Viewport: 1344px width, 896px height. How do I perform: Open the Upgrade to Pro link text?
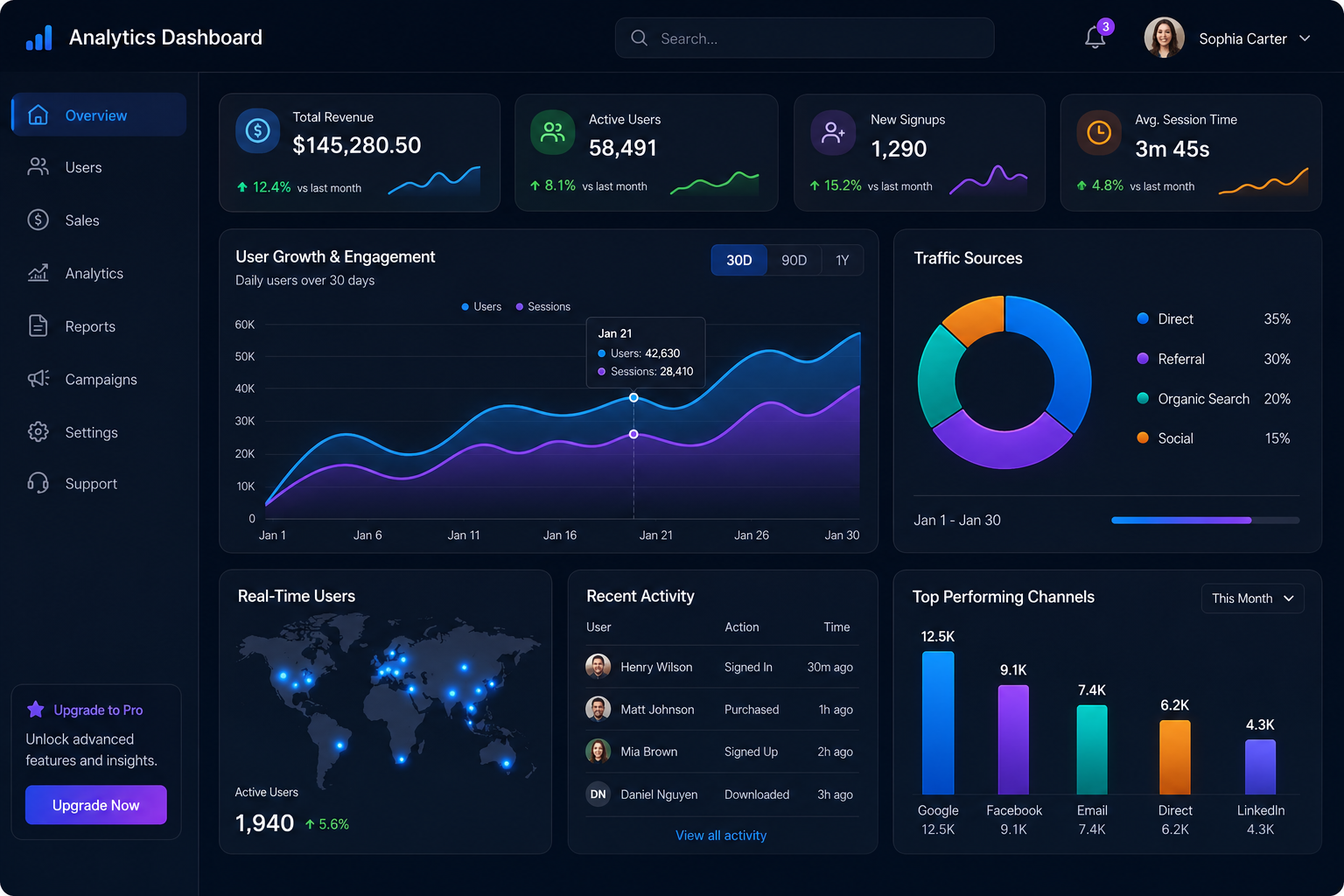click(x=98, y=710)
